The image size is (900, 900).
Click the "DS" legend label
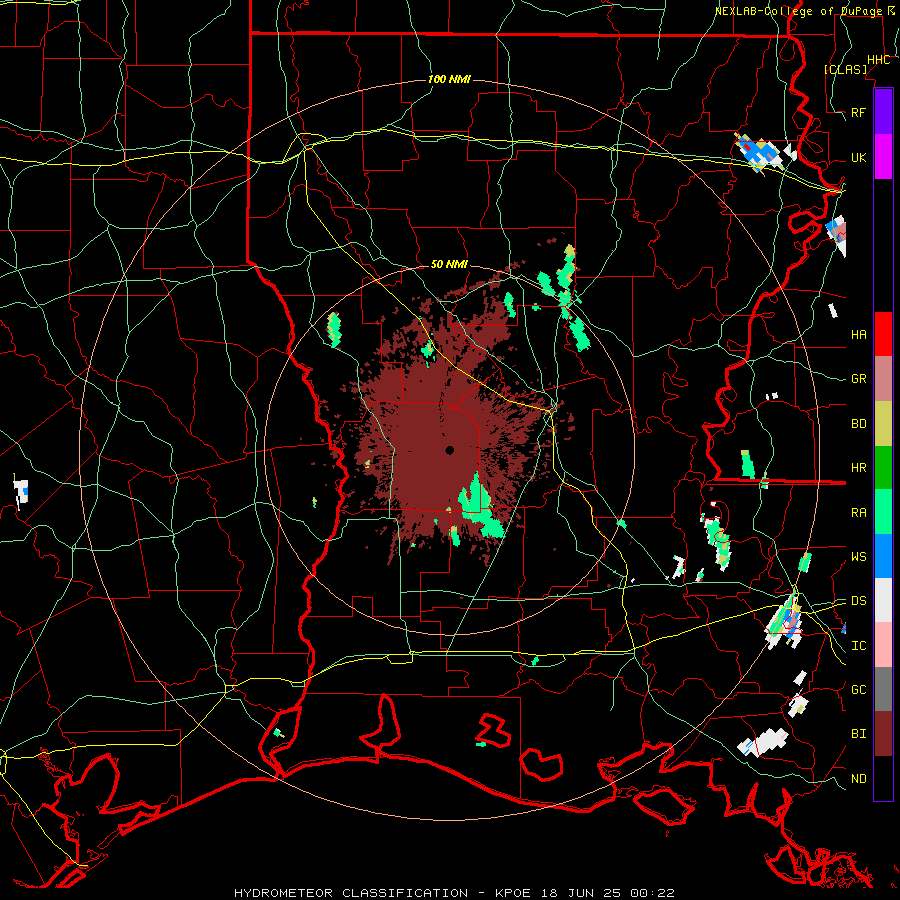(858, 601)
